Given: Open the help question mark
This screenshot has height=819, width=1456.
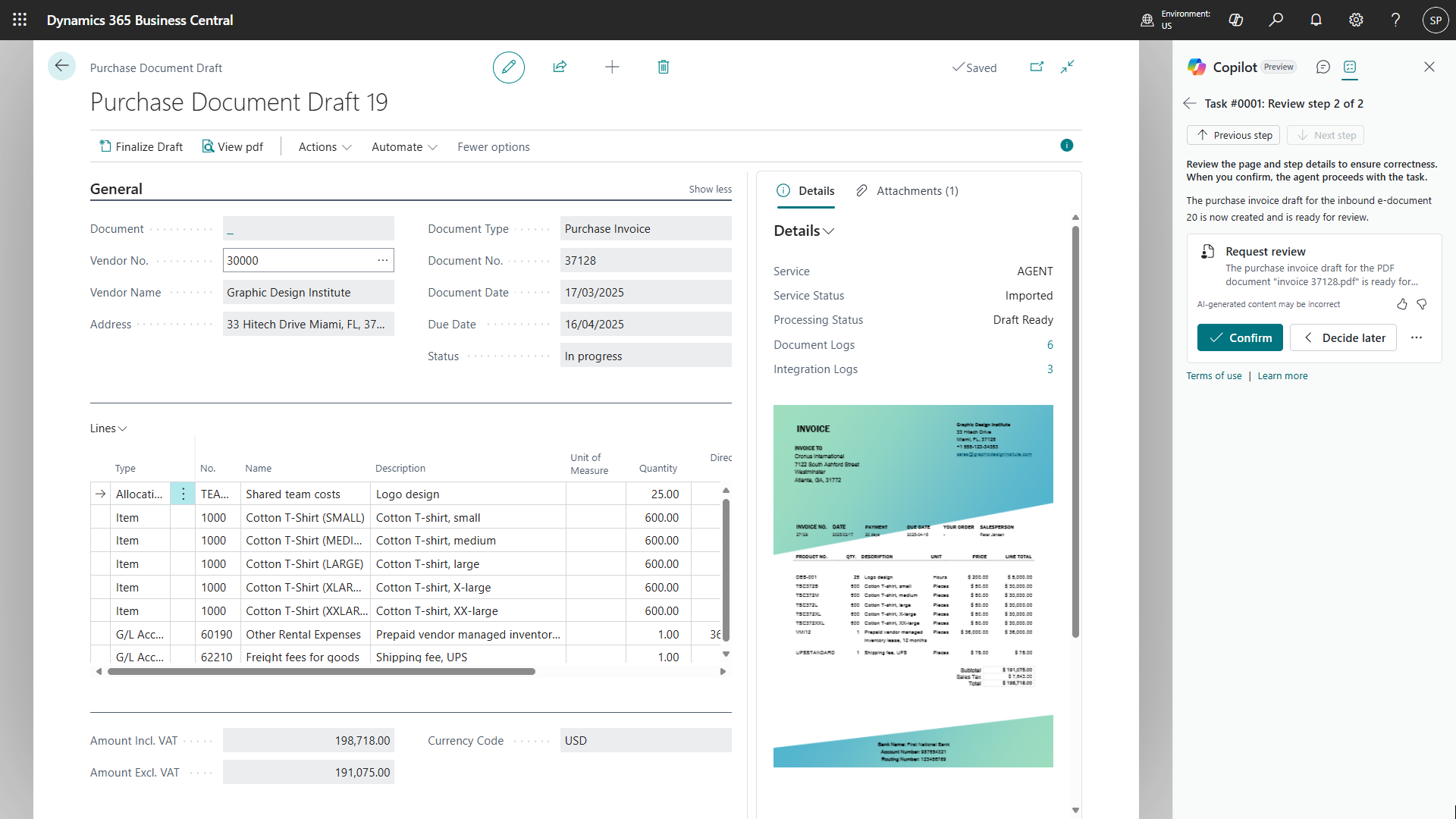Looking at the screenshot, I should coord(1395,20).
